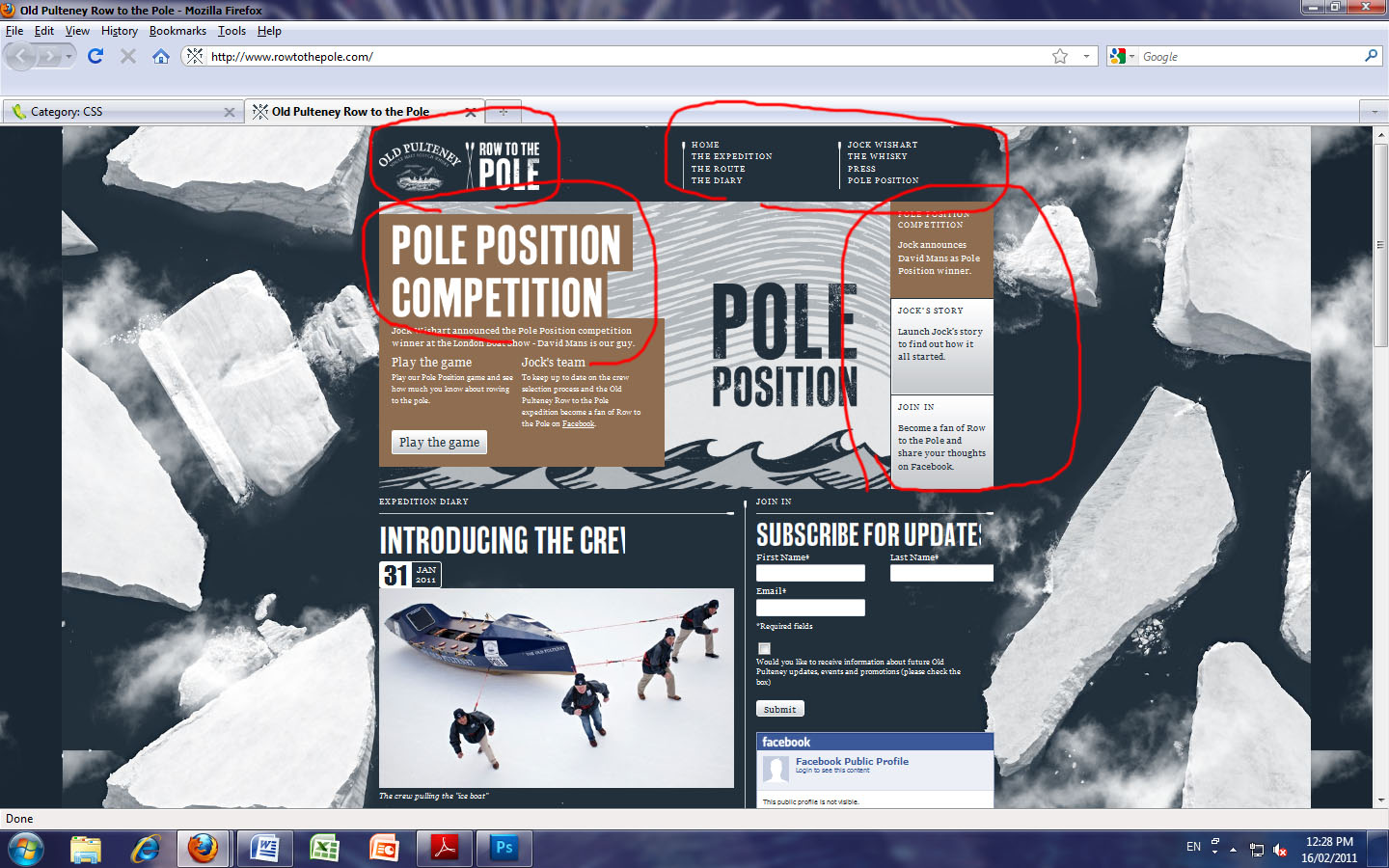Open THE DIARY nav link
Image resolution: width=1389 pixels, height=868 pixels.
pyautogui.click(x=717, y=180)
